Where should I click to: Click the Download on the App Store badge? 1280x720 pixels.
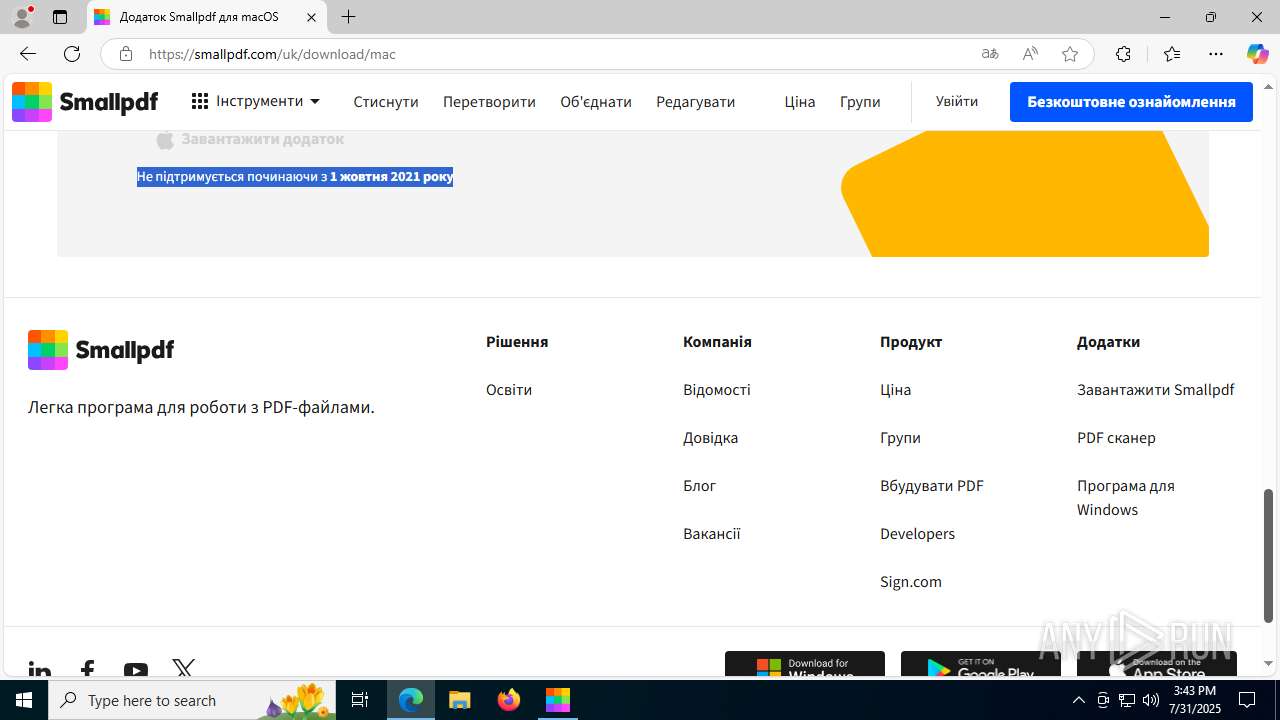coord(1157,665)
